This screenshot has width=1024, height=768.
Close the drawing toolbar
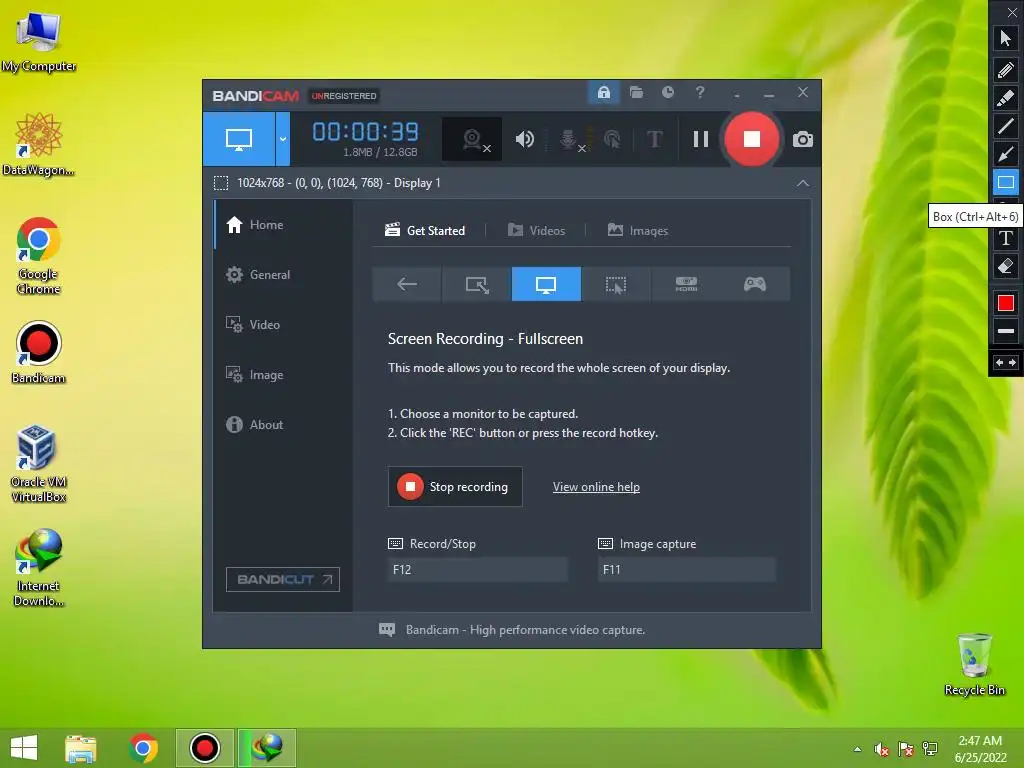pos(1012,12)
